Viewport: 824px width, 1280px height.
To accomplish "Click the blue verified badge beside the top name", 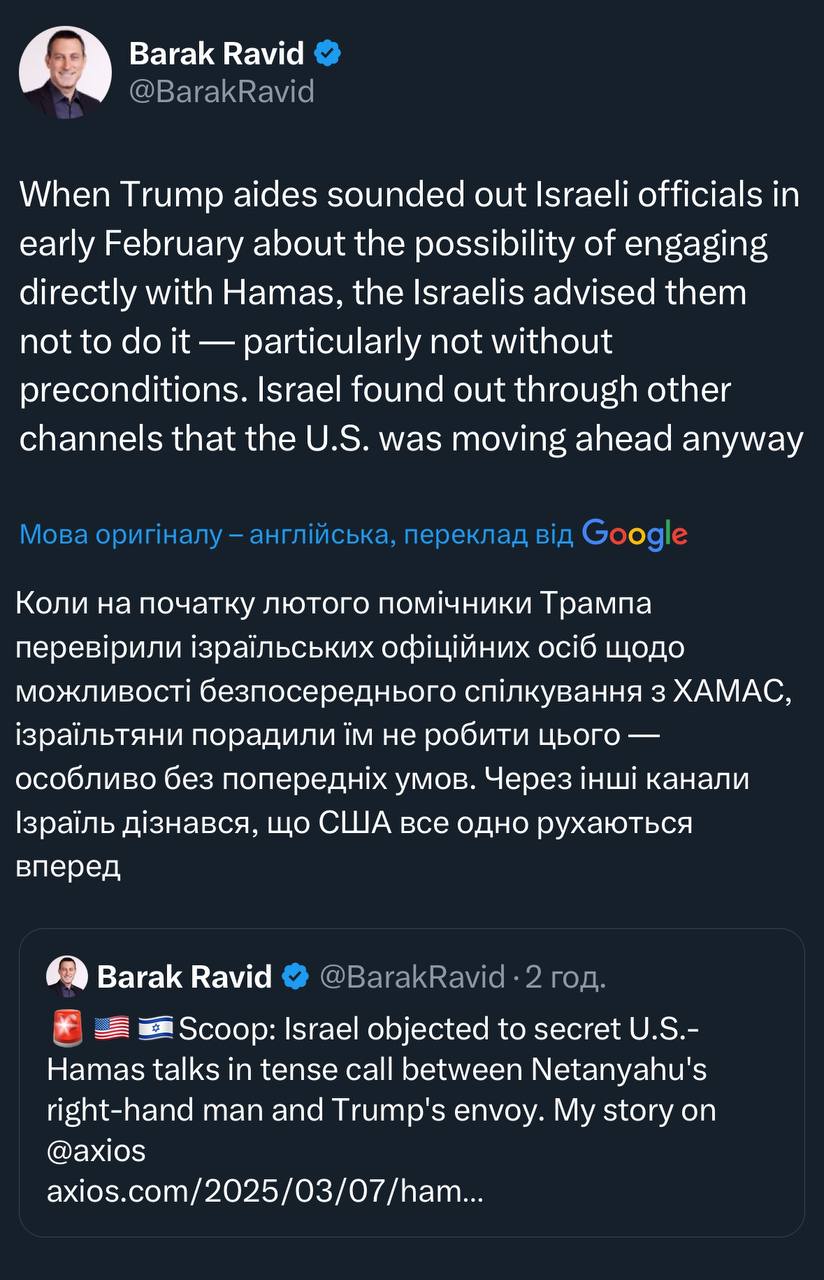I will coord(329,55).
